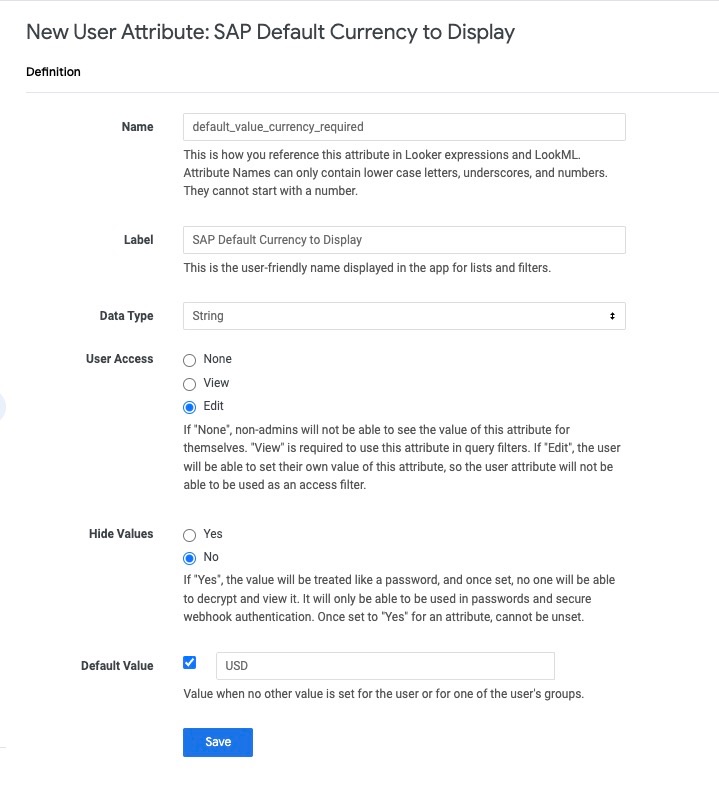
Task: Choose Yes for Hide Values
Action: (189, 535)
